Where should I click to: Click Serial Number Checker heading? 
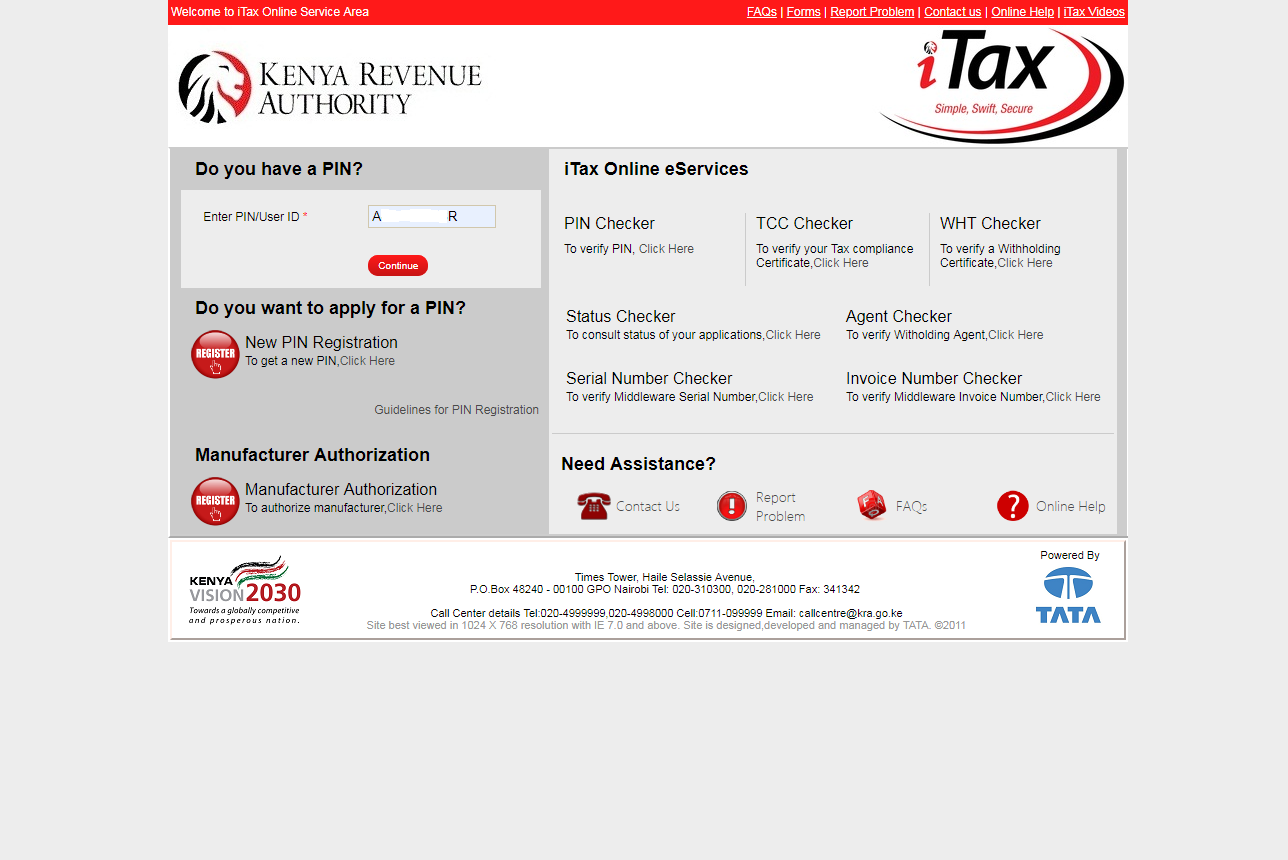[x=649, y=378]
